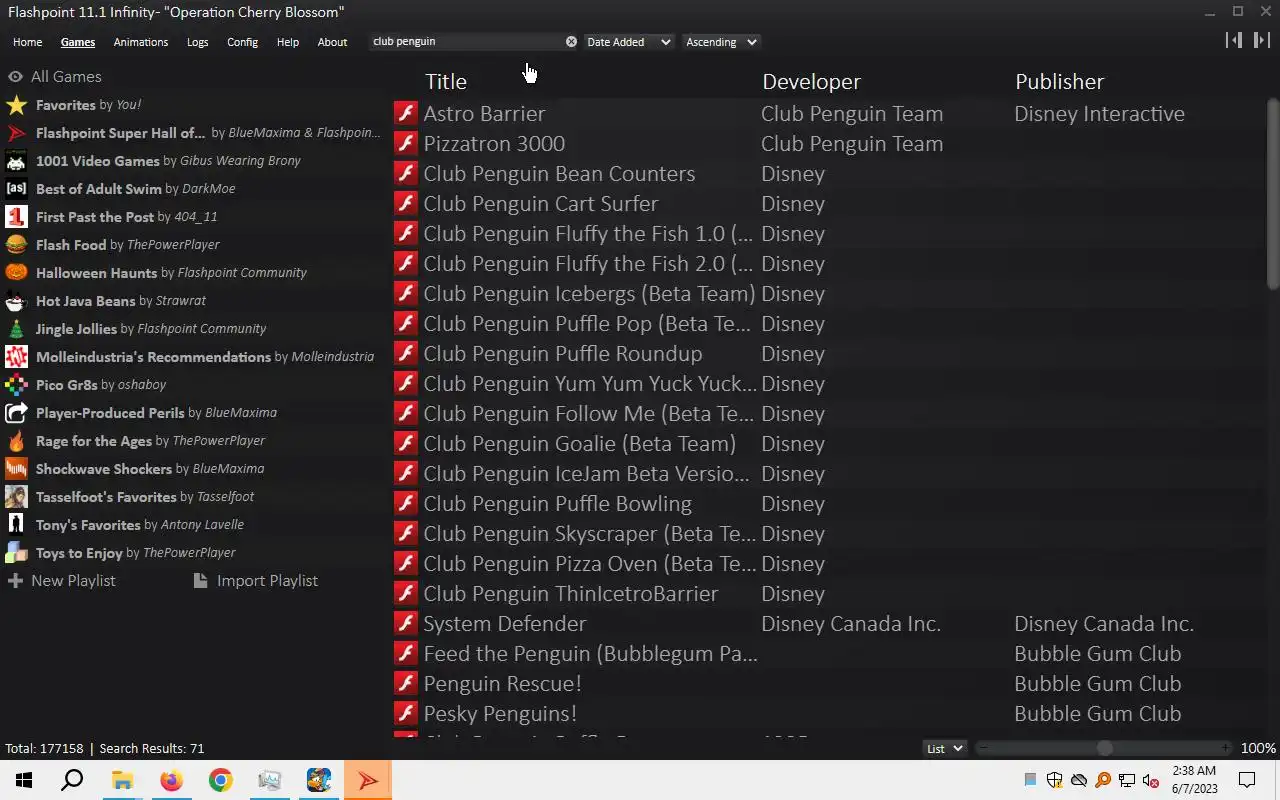Select Club Penguin Puffle Bowling
This screenshot has height=800, width=1280.
click(828, 503)
